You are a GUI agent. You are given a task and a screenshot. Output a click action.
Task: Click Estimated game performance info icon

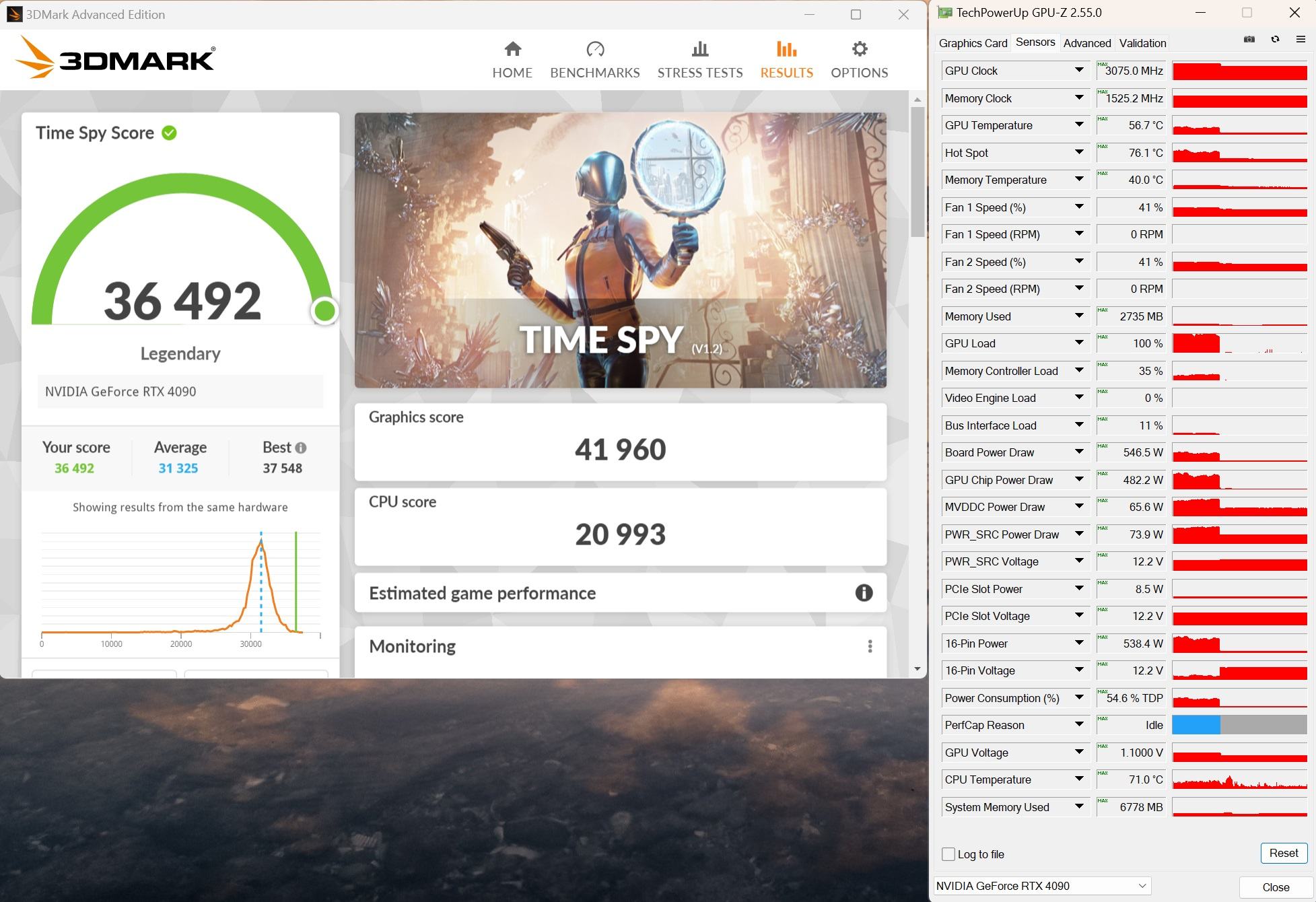point(864,593)
